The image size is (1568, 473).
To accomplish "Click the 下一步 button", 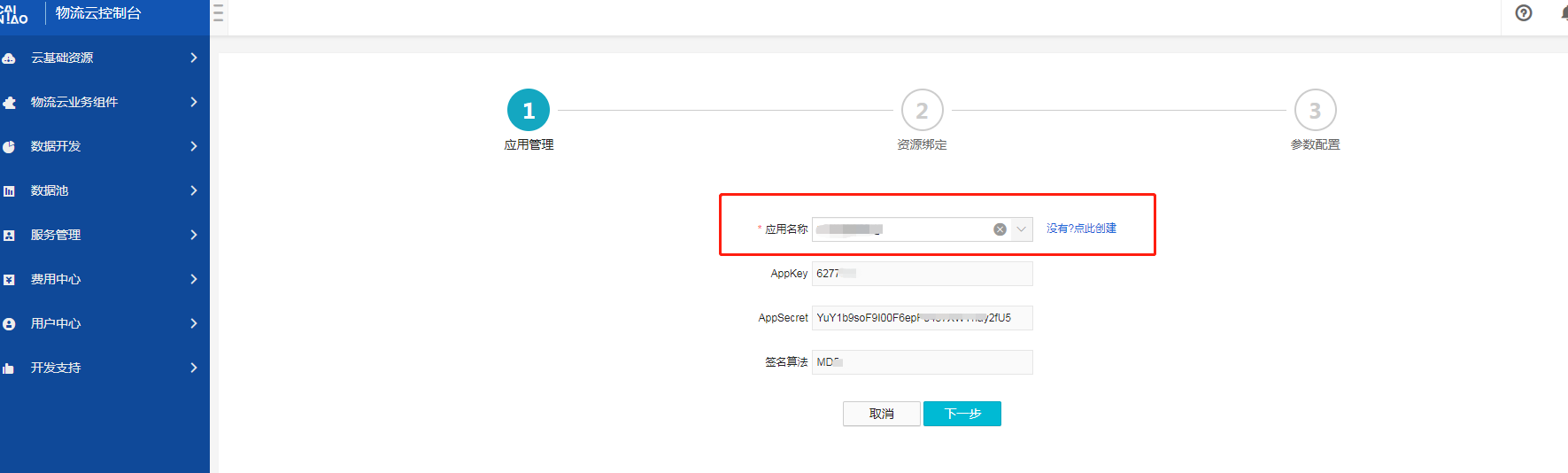I will (962, 414).
